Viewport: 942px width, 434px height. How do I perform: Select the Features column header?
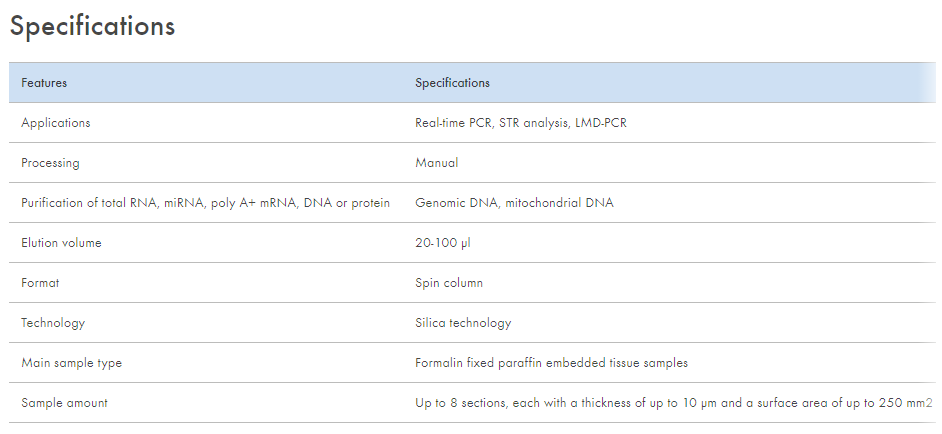44,82
